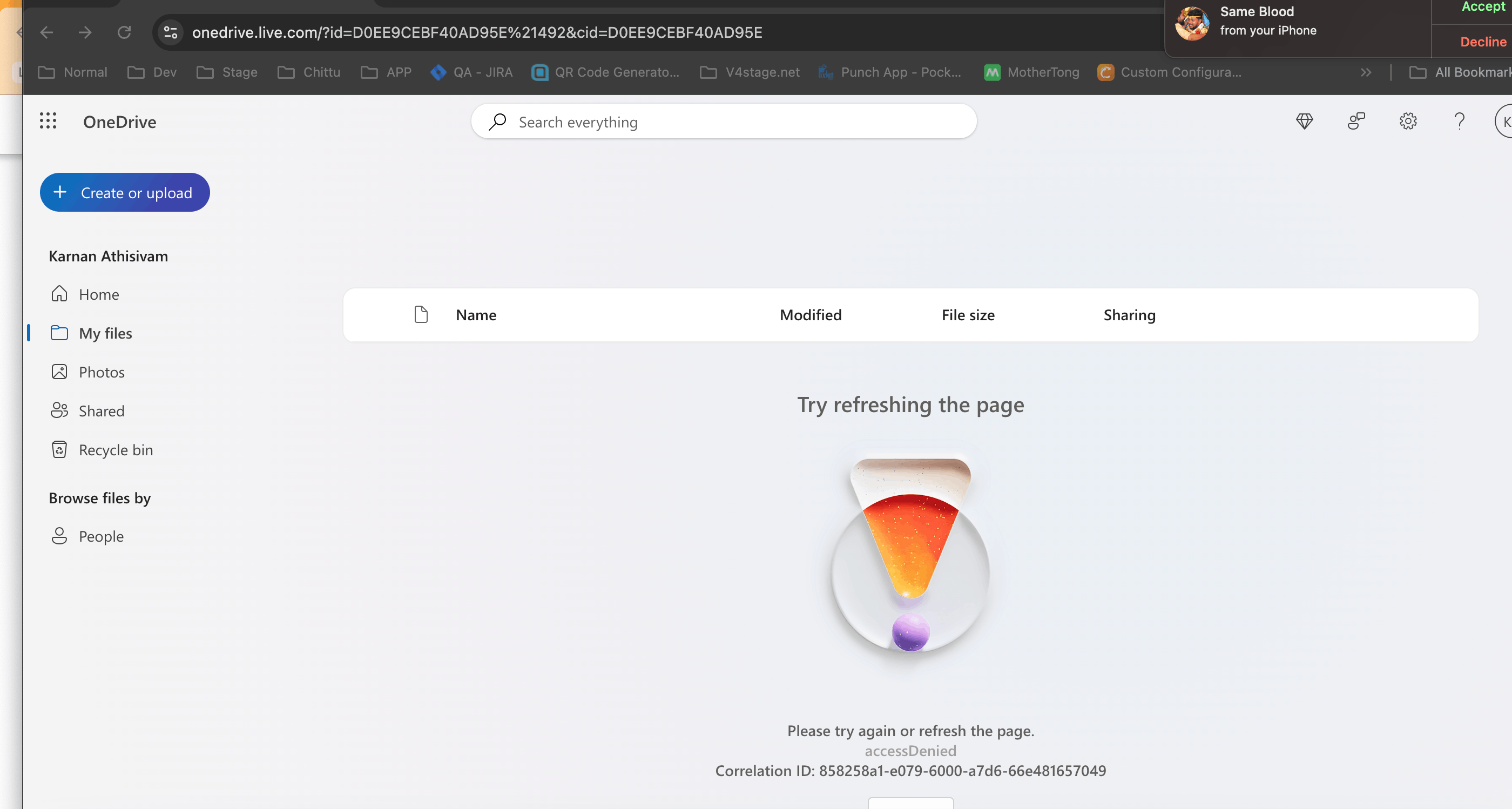
Task: Click Create or upload button
Action: click(124, 193)
